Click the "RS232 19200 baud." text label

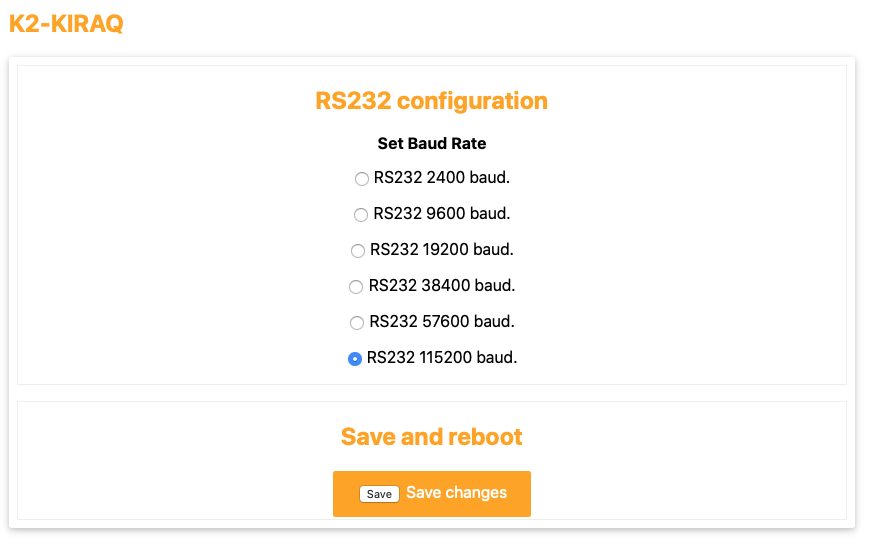click(x=442, y=250)
